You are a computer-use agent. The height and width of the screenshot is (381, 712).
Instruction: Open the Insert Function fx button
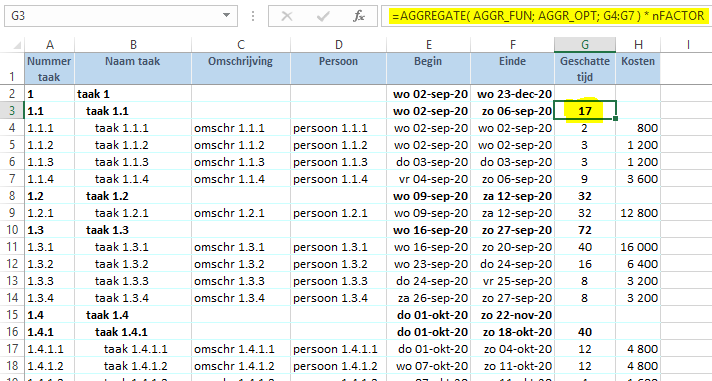click(x=359, y=16)
